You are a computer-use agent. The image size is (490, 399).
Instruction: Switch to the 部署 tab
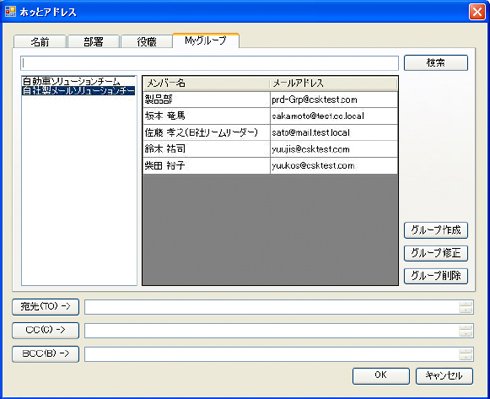(x=93, y=42)
